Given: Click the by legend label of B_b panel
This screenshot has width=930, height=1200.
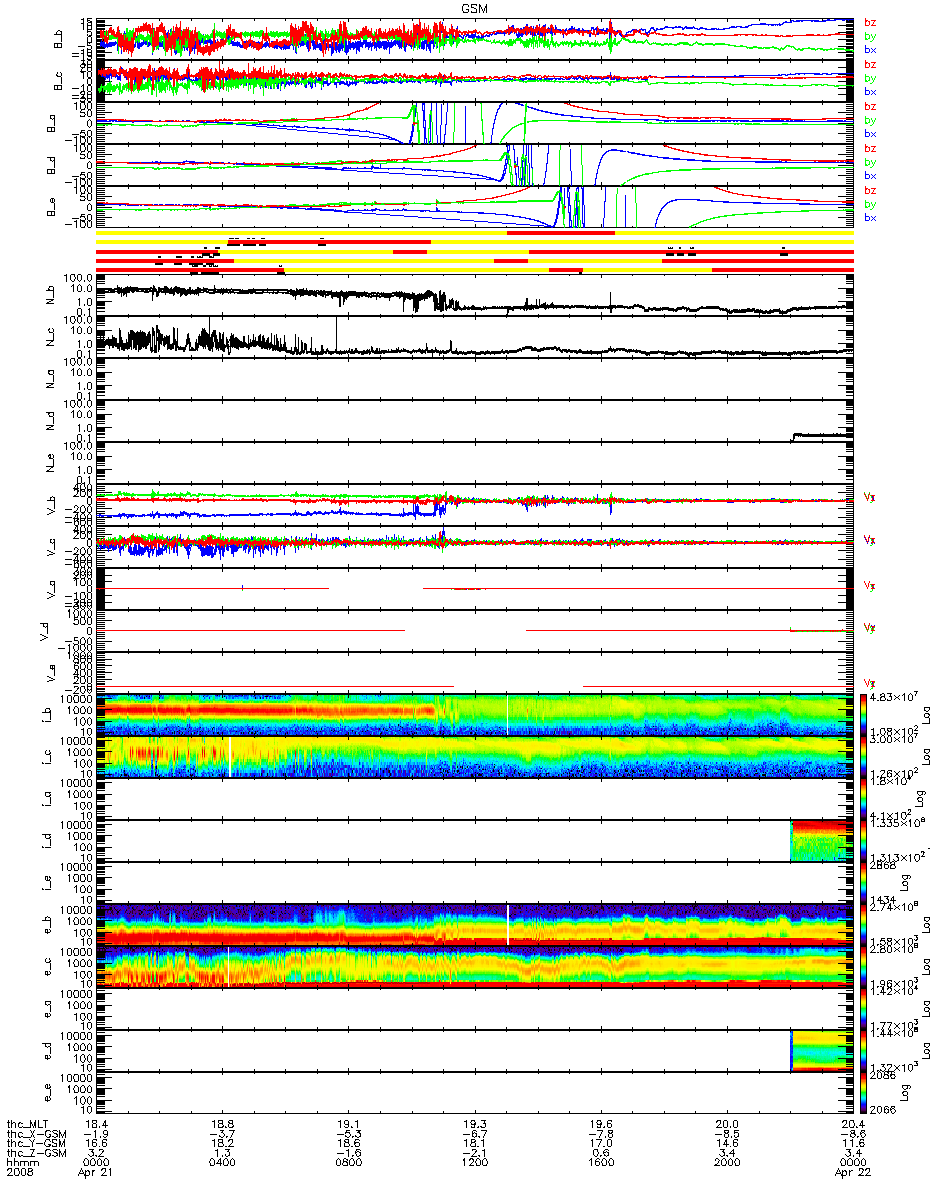Looking at the screenshot, I should coord(870,36).
